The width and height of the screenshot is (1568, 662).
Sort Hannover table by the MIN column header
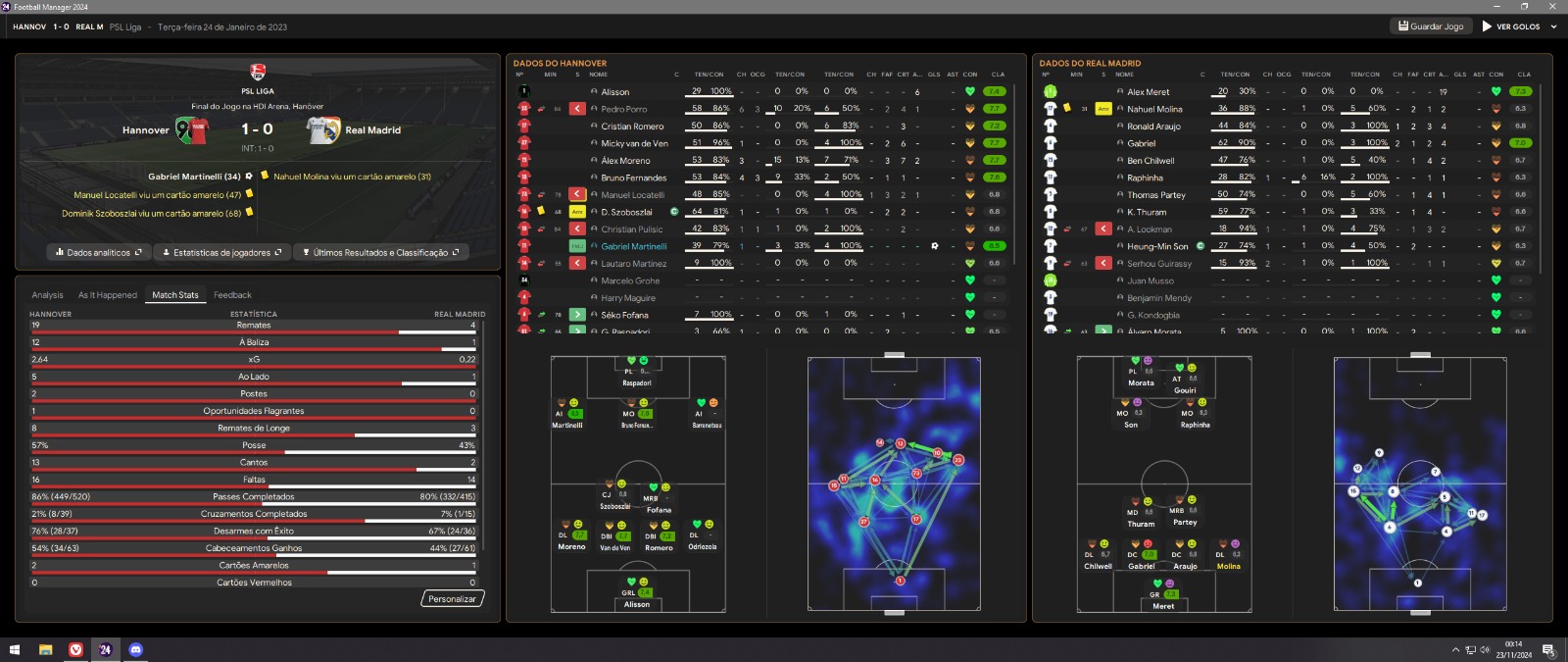550,75
